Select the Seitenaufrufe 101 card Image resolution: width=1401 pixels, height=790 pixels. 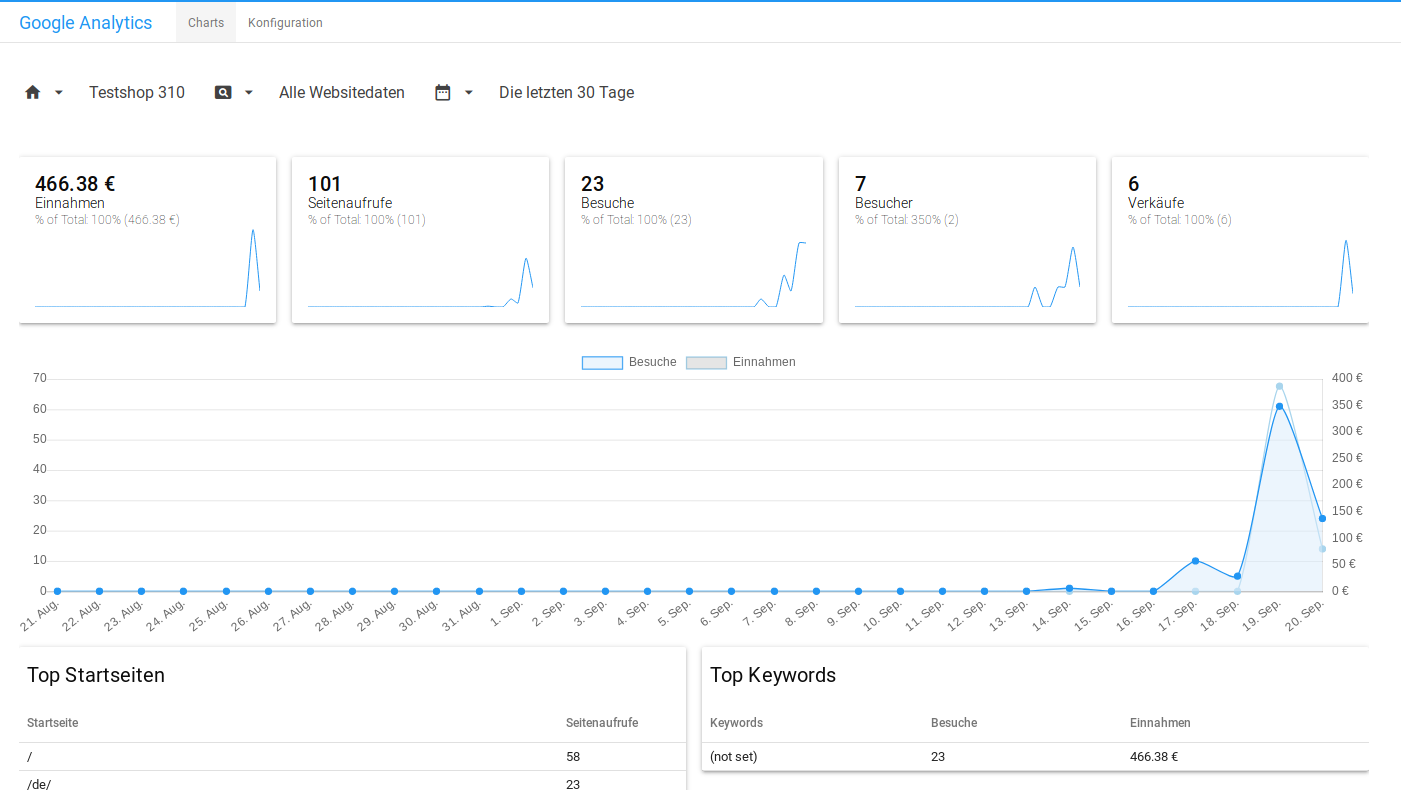420,240
